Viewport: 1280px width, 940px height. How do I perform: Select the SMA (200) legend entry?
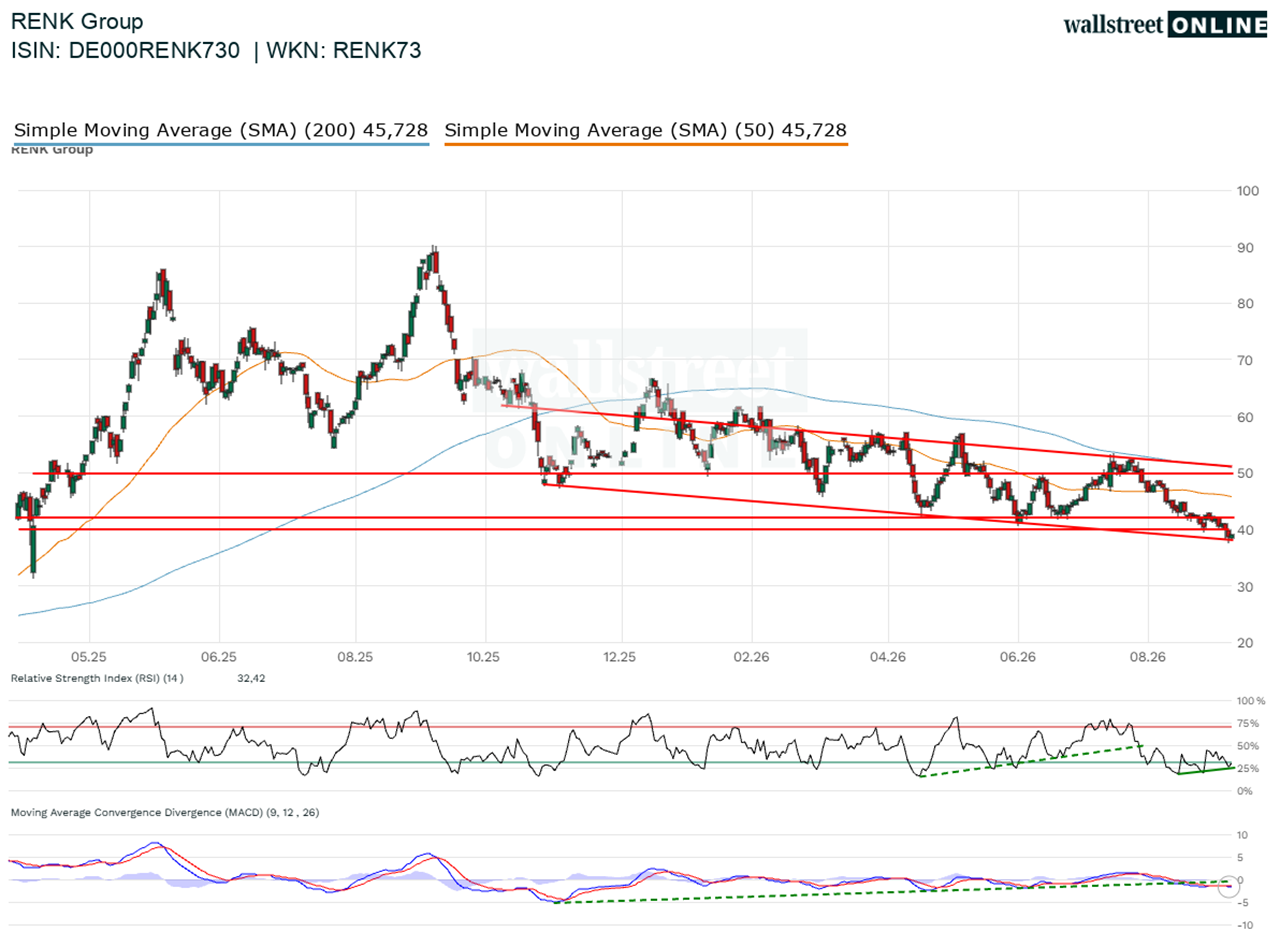[221, 130]
